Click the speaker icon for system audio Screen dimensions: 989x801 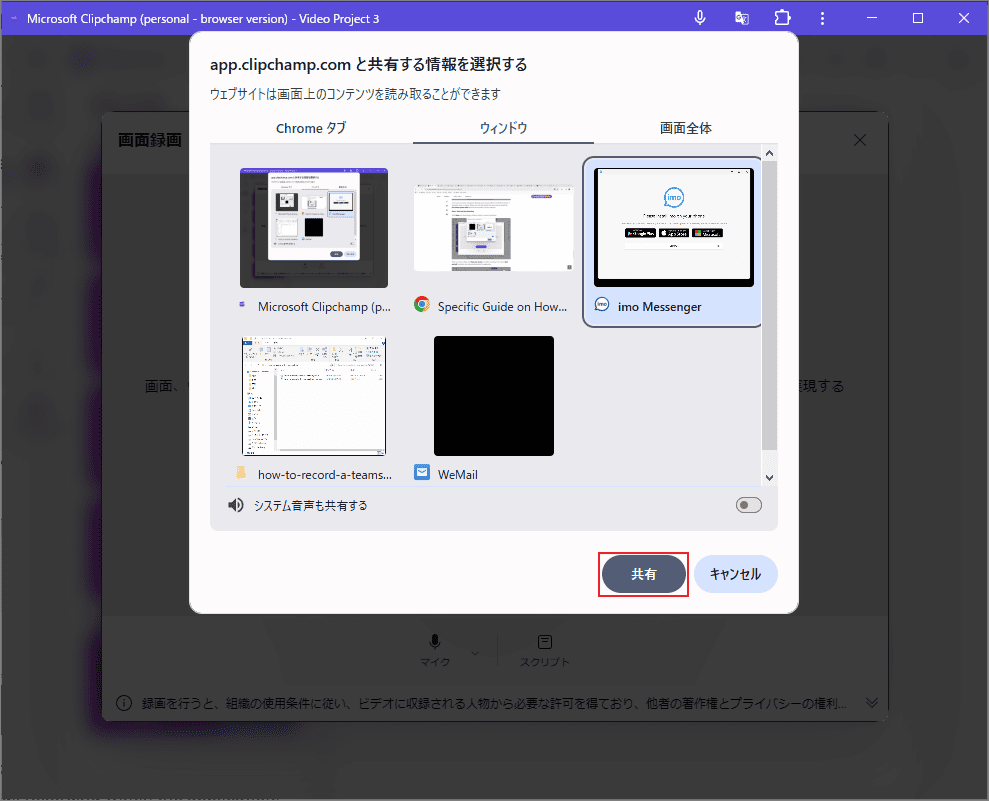236,505
